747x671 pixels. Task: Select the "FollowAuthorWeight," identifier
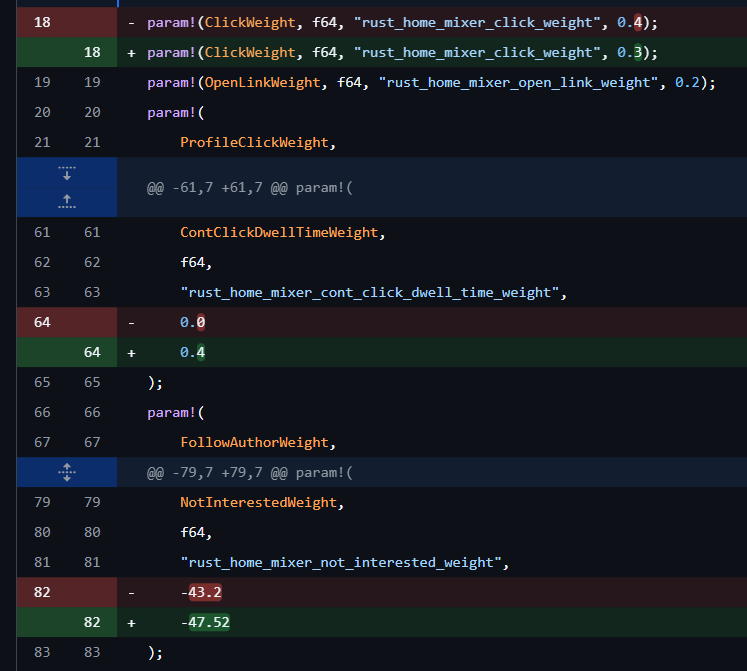point(258,443)
